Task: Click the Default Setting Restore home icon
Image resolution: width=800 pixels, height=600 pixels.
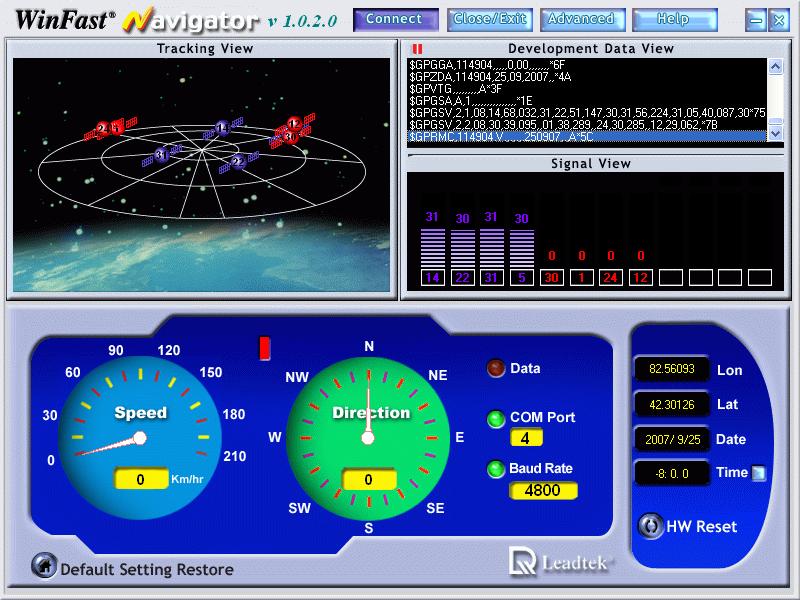Action: 44,565
